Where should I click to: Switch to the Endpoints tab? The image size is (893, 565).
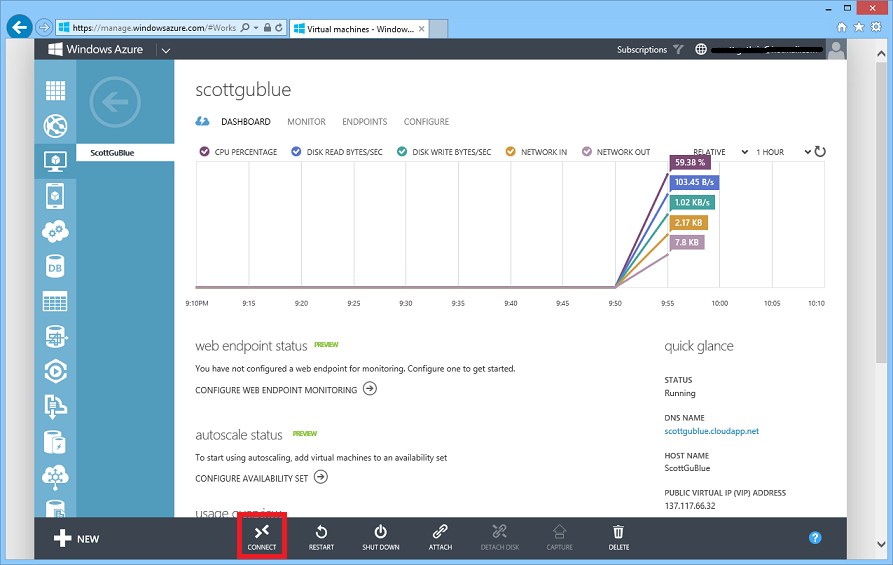[x=364, y=122]
